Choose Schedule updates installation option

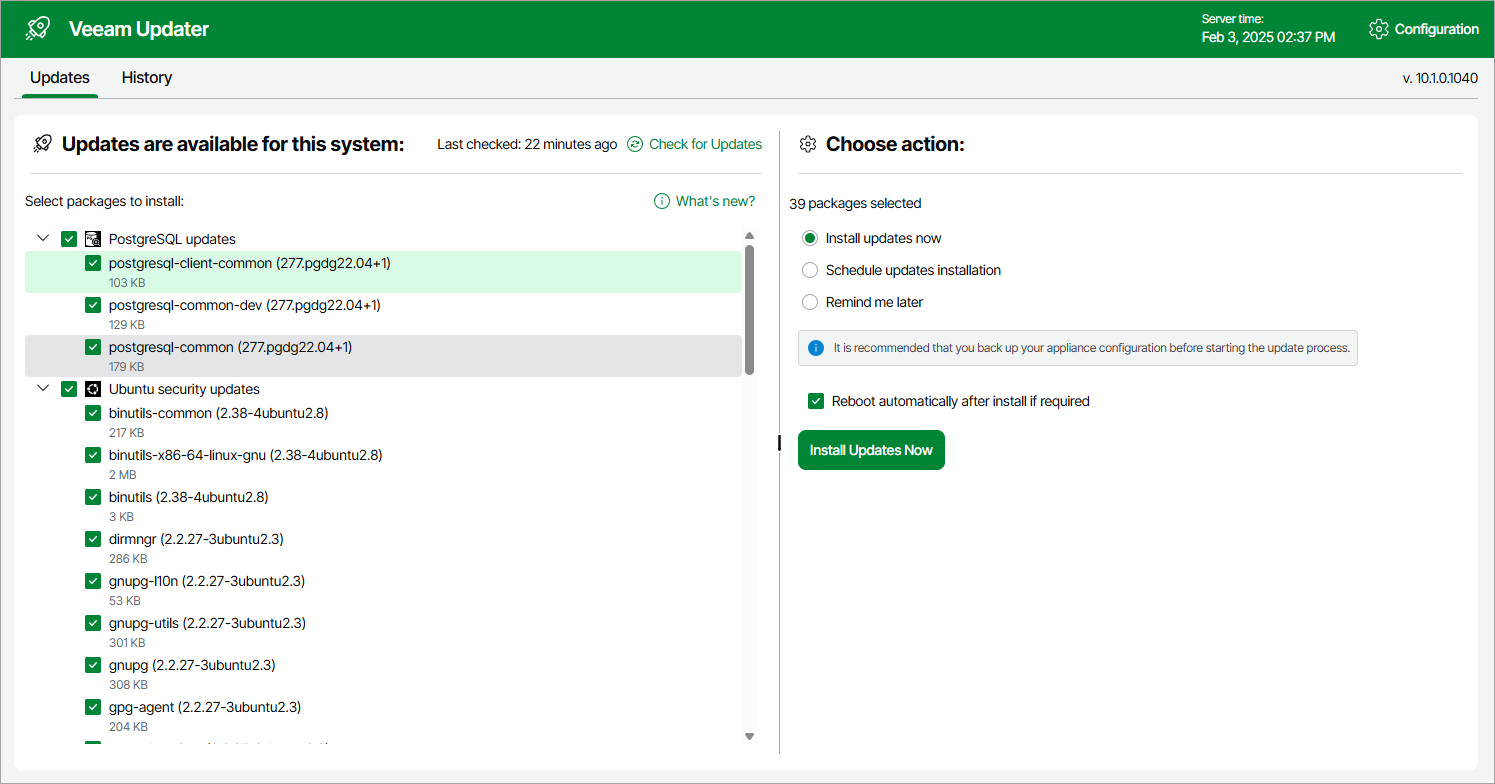coord(810,270)
